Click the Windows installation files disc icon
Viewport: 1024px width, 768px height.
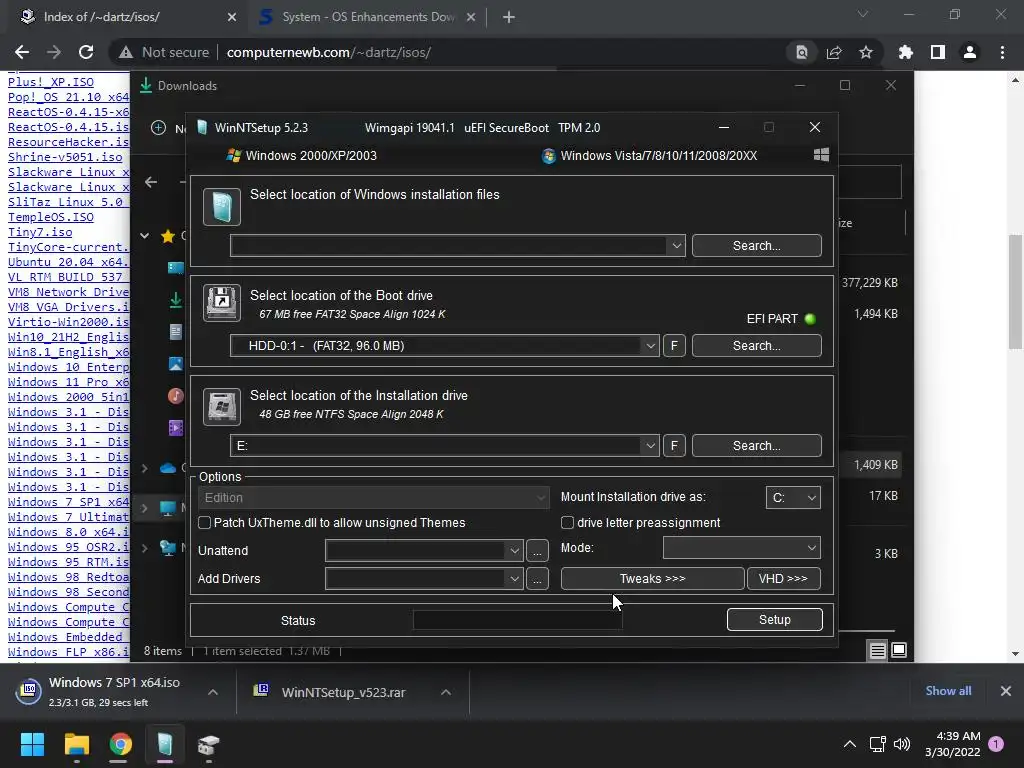221,207
